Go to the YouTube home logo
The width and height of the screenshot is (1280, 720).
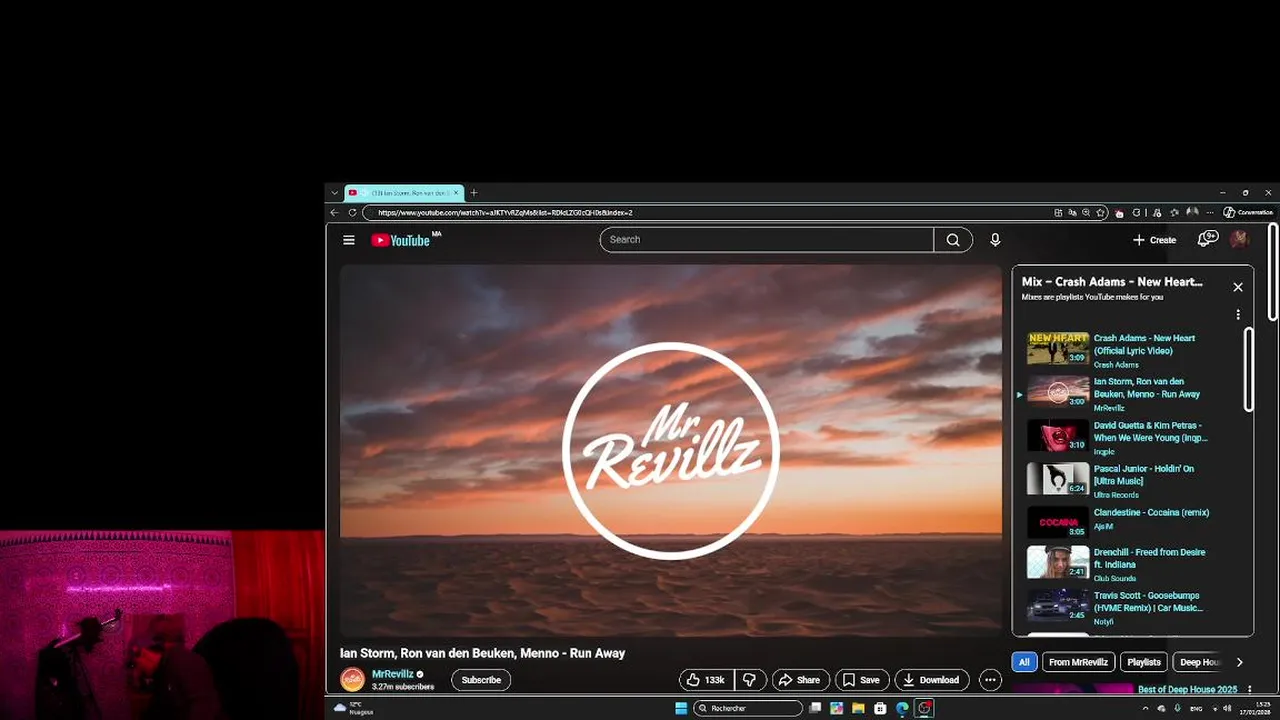tap(401, 240)
